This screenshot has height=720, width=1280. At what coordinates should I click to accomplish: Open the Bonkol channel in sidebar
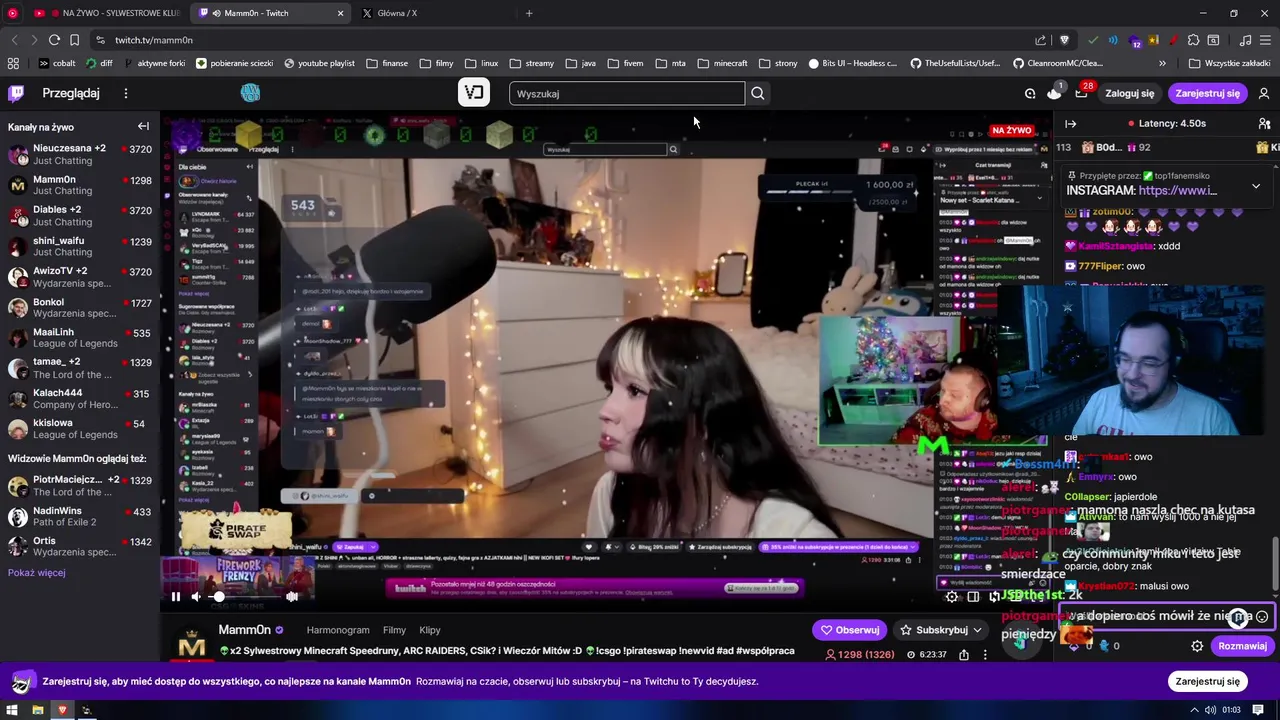pyautogui.click(x=80, y=307)
